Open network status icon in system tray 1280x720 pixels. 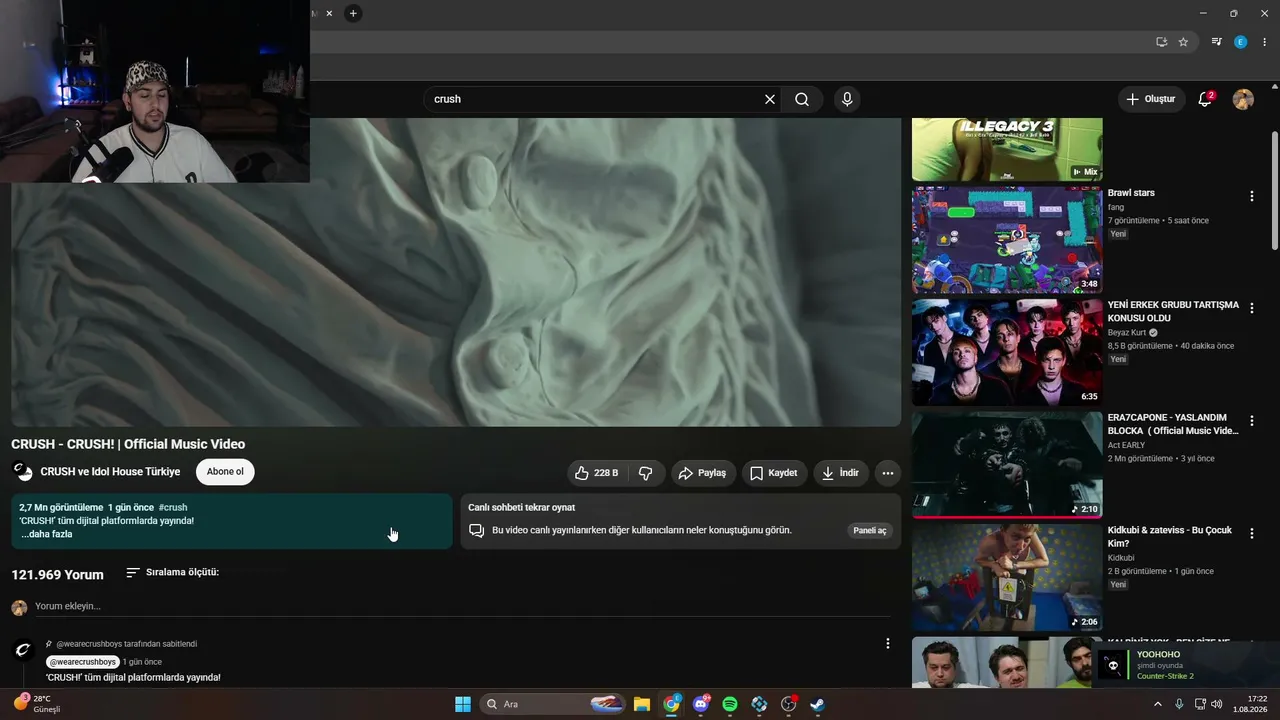1200,704
